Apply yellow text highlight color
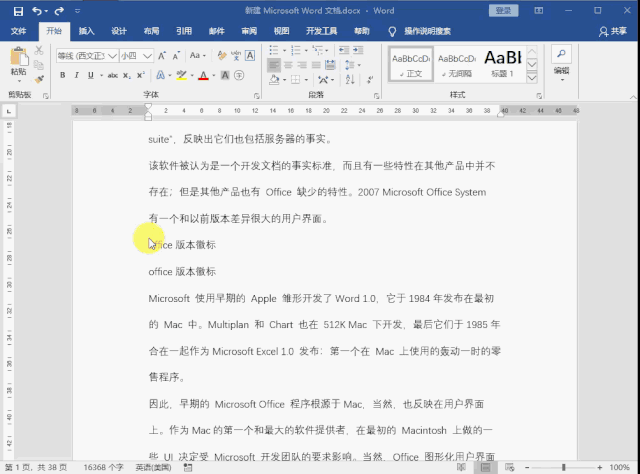Screen dimensions: 640x474 pyautogui.click(x=182, y=75)
